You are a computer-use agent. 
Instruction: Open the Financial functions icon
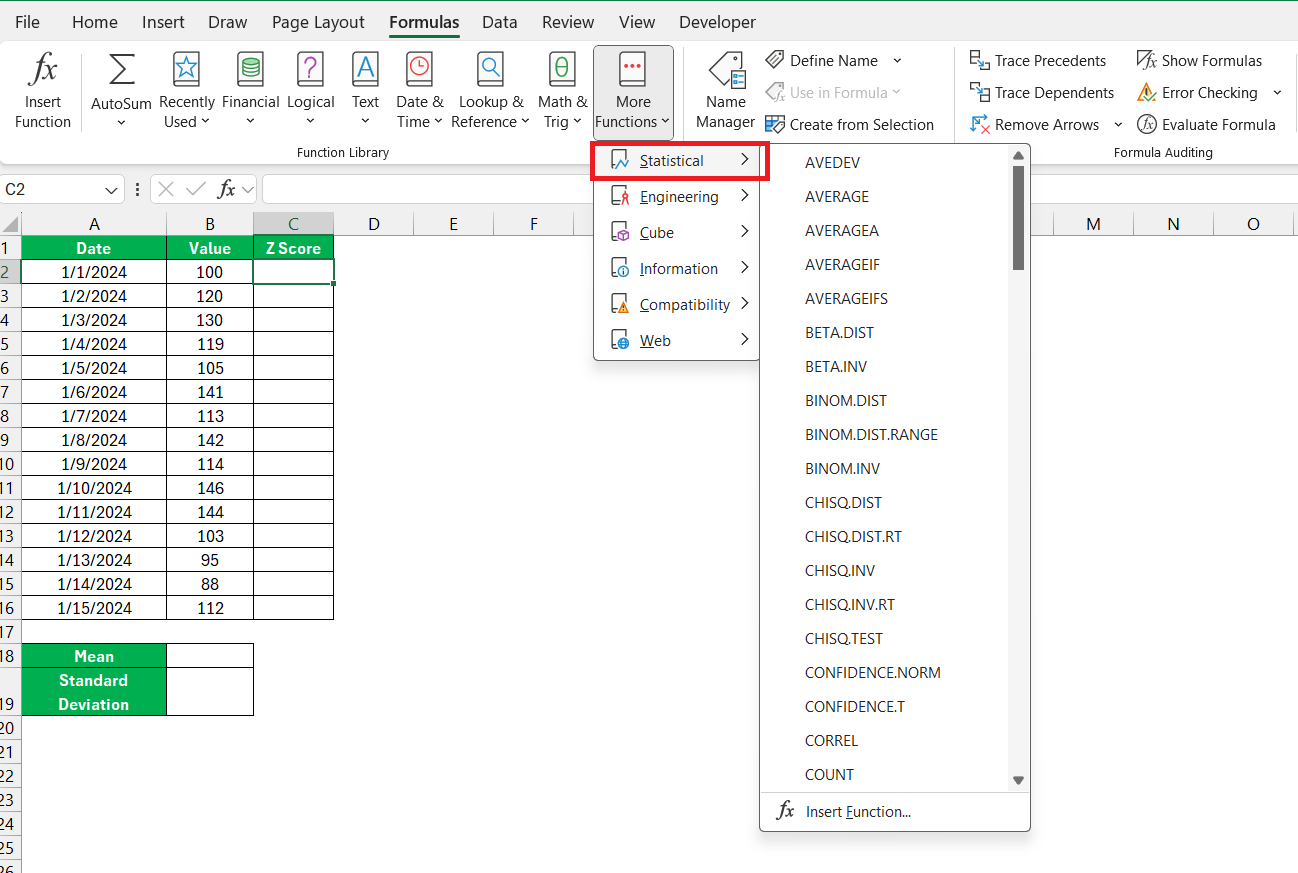[x=250, y=70]
